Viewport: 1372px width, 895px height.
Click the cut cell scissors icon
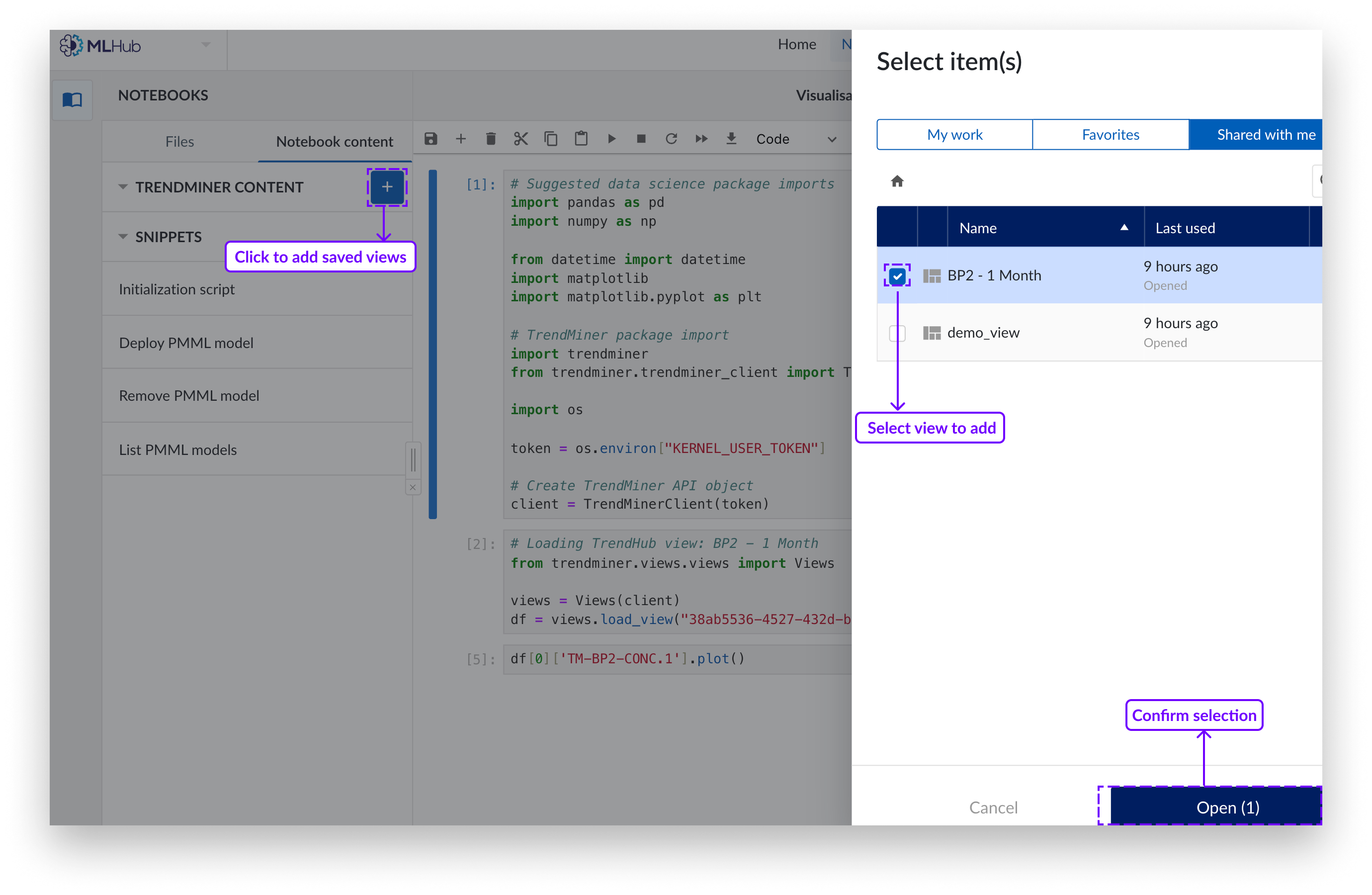520,139
